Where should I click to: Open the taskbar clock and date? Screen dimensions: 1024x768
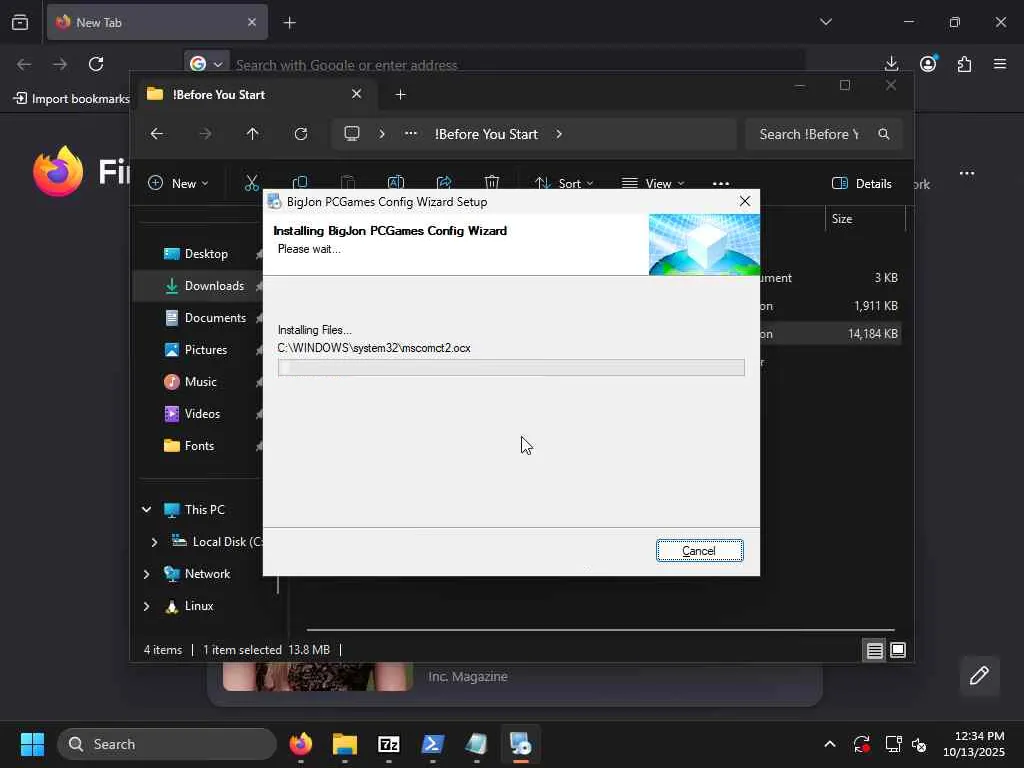coord(974,744)
